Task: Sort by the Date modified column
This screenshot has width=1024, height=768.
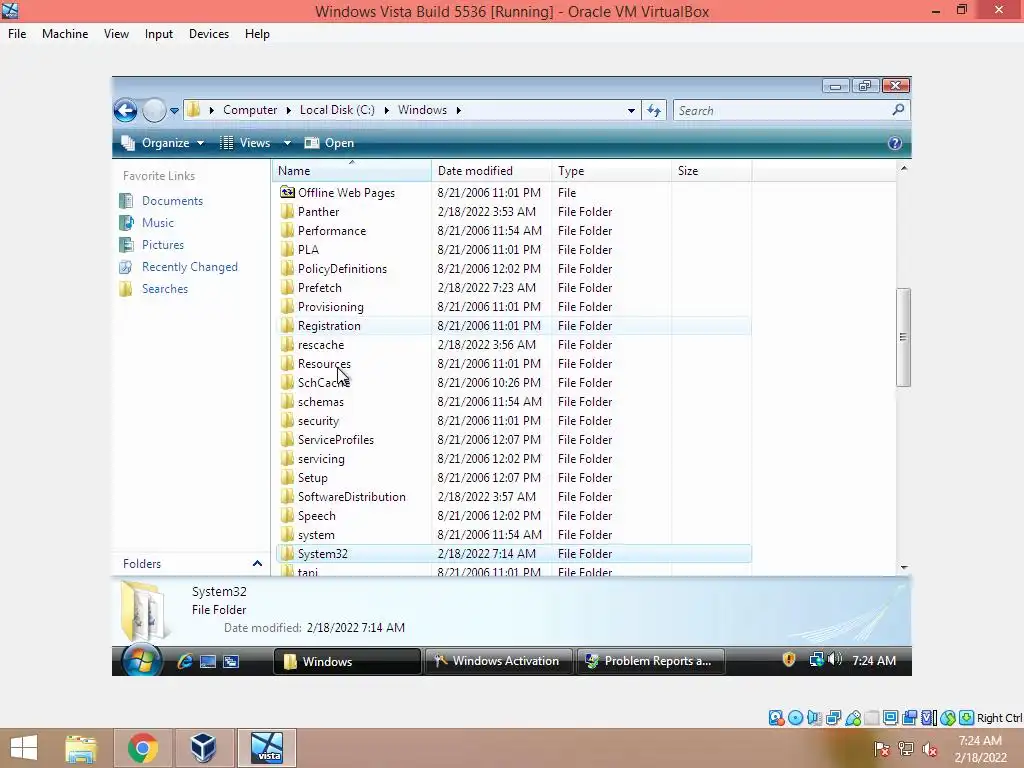Action: pyautogui.click(x=491, y=170)
